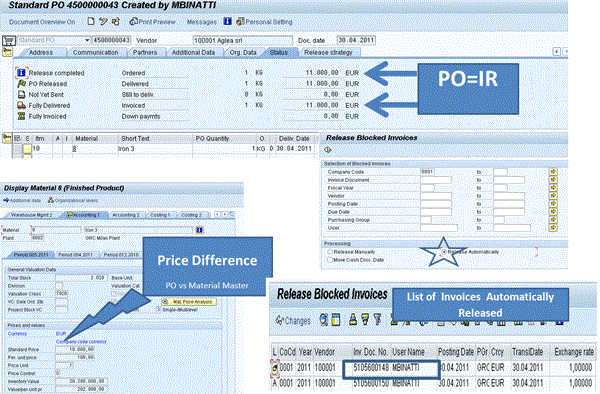The width and height of the screenshot is (600, 394).
Task: Open multiple selection arrow for Vendor row
Action: pos(553,196)
